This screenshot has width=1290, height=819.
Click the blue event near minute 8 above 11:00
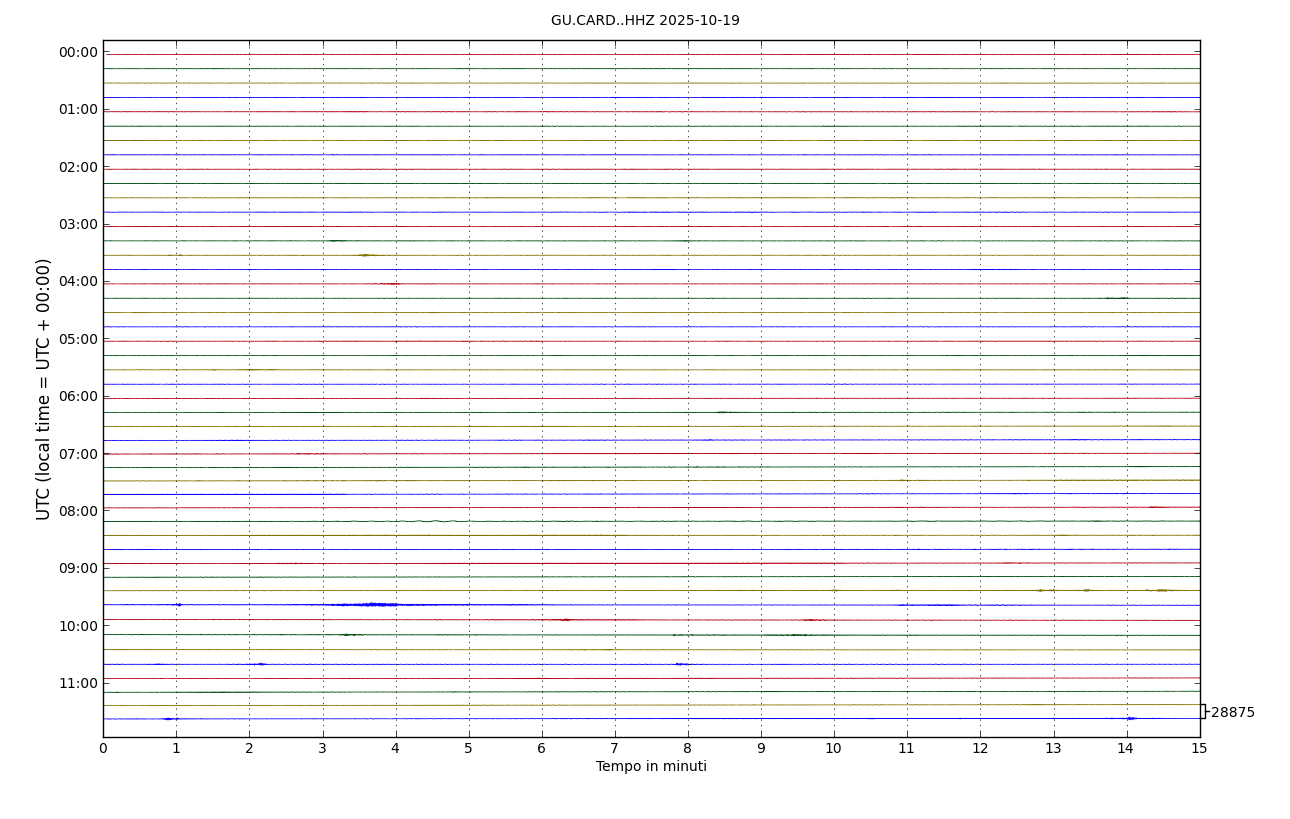click(x=681, y=664)
